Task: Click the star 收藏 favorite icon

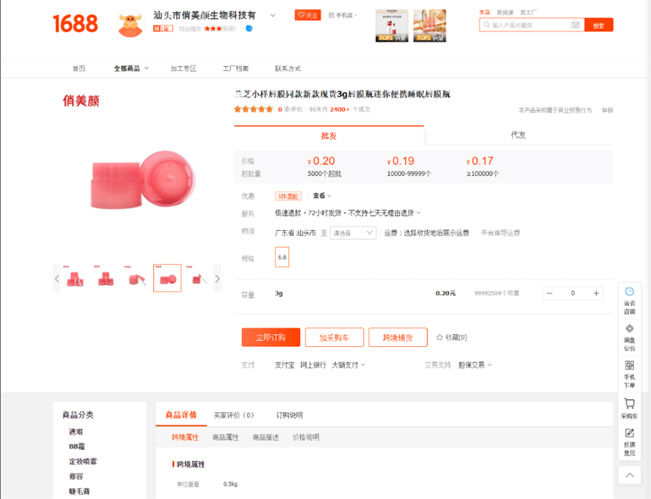Action: click(x=439, y=337)
